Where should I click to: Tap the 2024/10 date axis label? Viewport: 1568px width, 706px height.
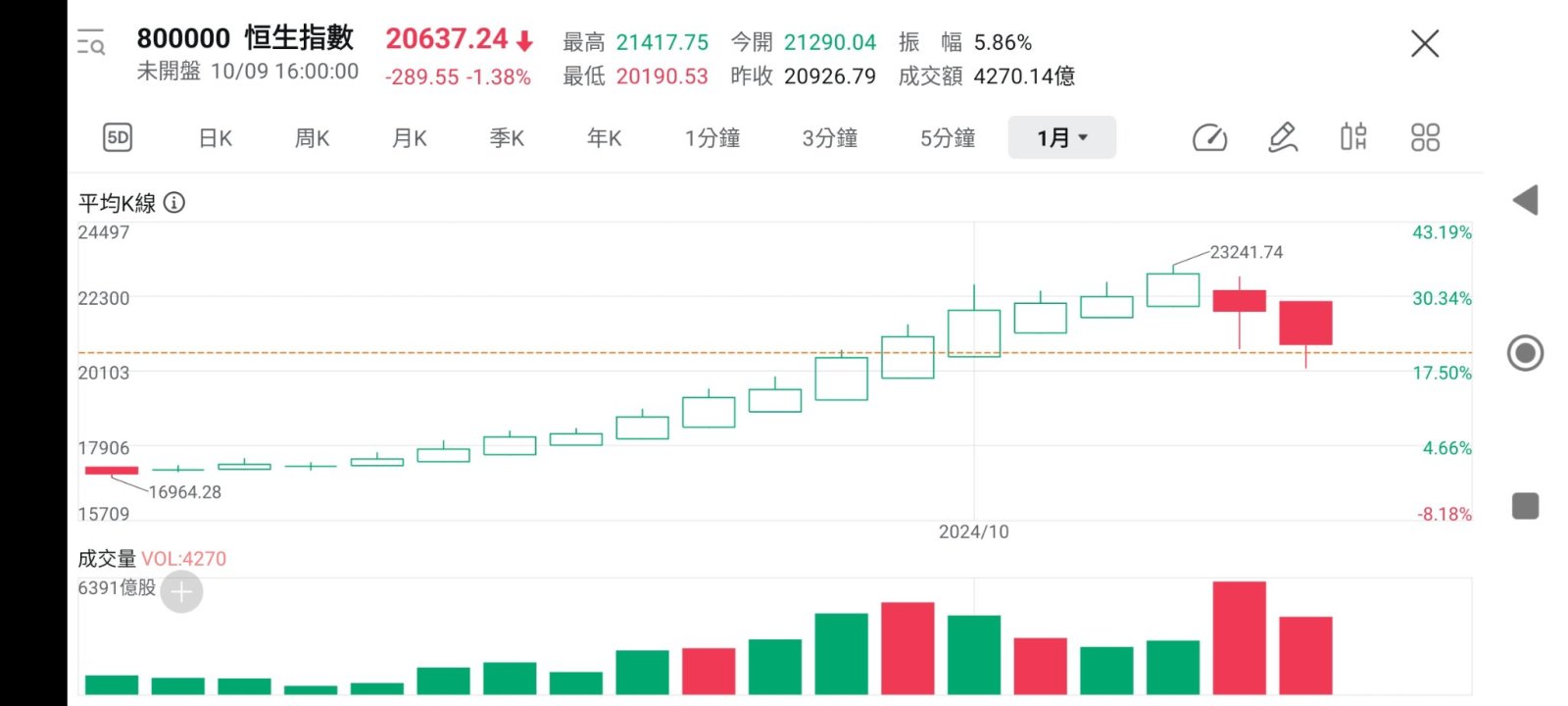coord(973,531)
